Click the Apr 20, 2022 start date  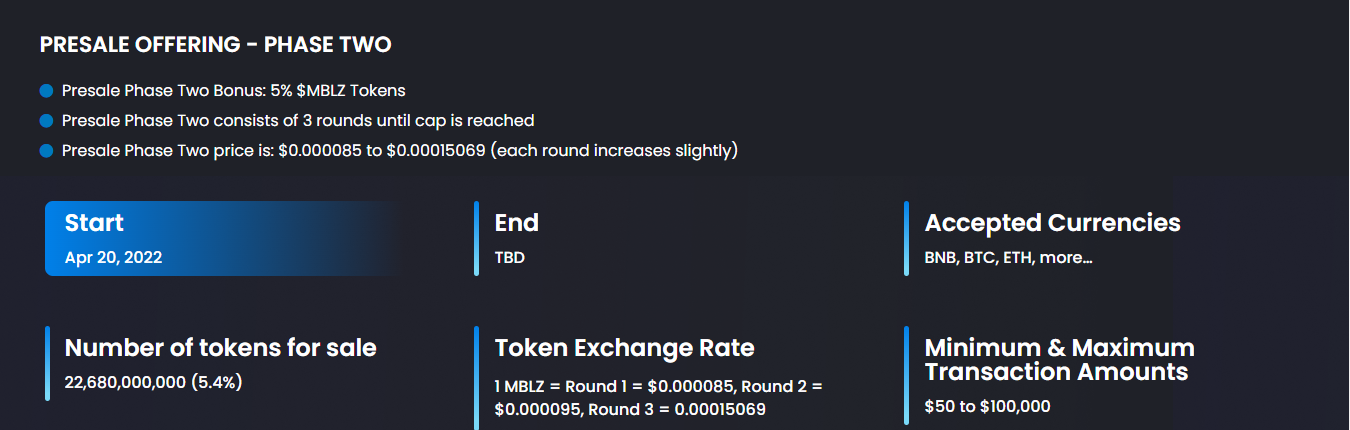tap(113, 257)
